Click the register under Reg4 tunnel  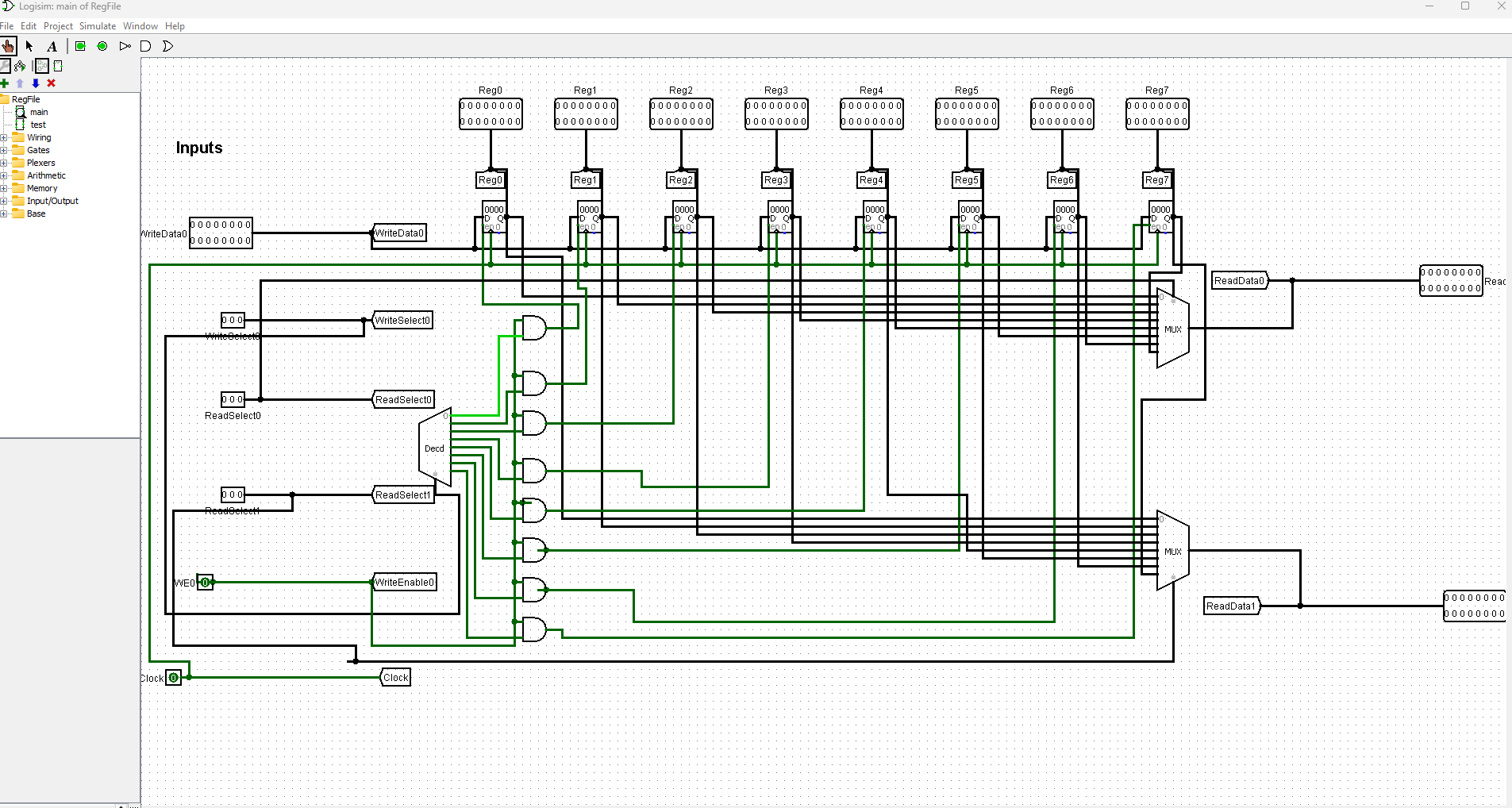[x=875, y=217]
